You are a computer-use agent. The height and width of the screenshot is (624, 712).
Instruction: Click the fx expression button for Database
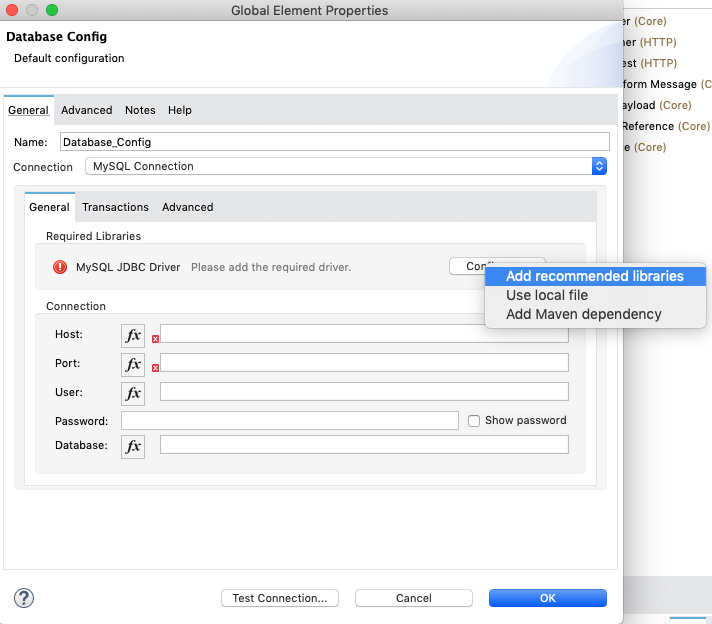pos(133,446)
